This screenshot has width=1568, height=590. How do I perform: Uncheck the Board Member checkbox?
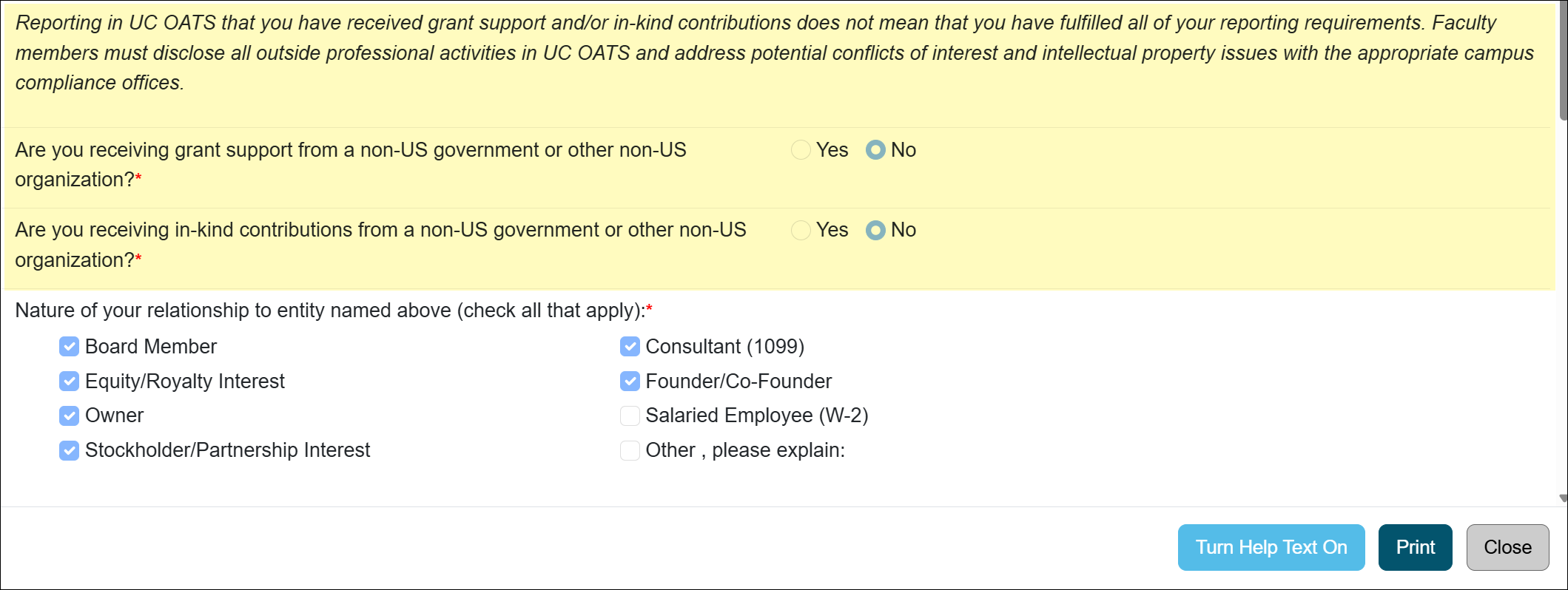69,347
